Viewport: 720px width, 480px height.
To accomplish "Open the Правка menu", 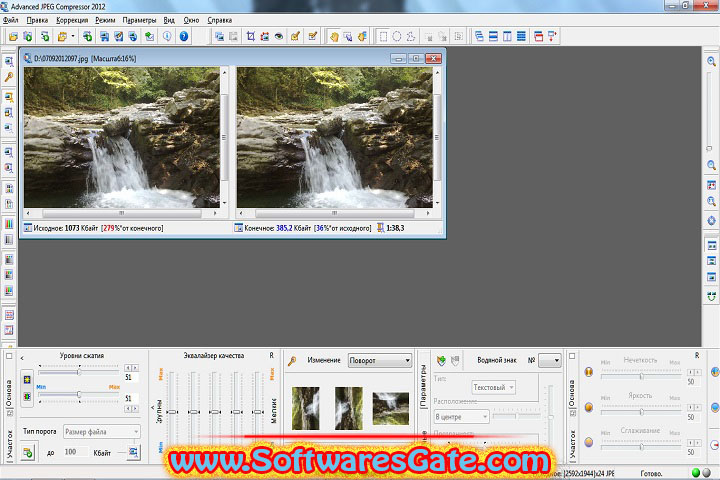I will (x=37, y=20).
